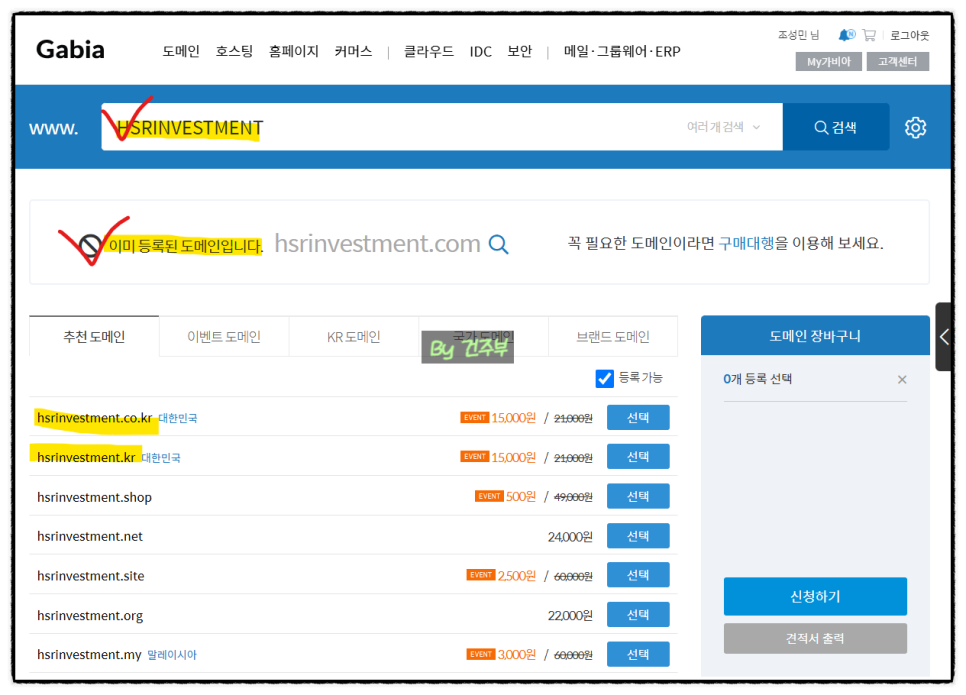The width and height of the screenshot is (966, 695).
Task: Click the 로그아웃 link
Action: (909, 35)
